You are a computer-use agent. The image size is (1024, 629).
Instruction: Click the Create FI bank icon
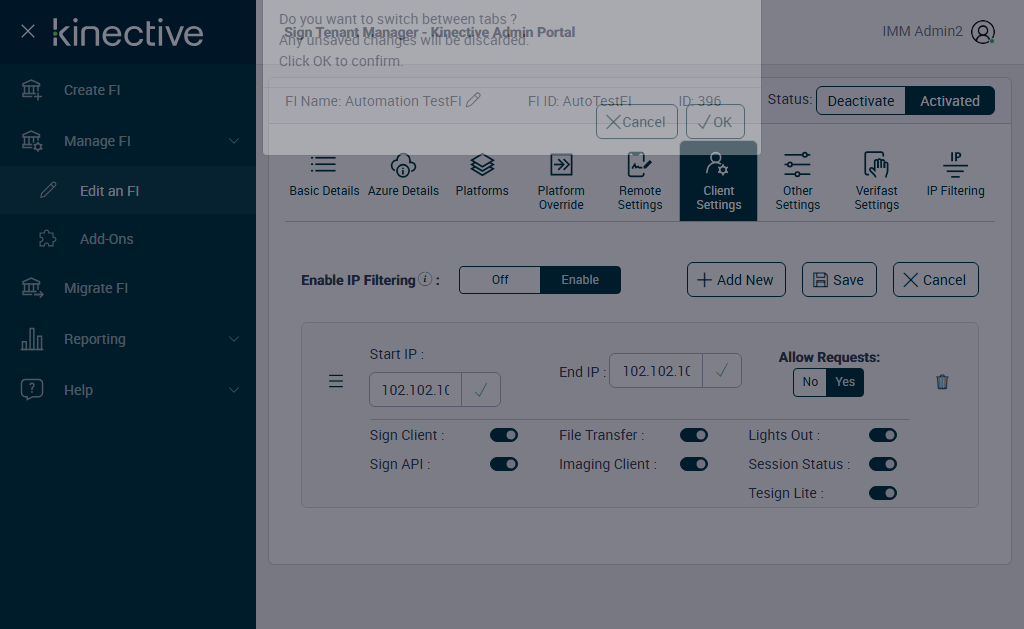(x=31, y=90)
